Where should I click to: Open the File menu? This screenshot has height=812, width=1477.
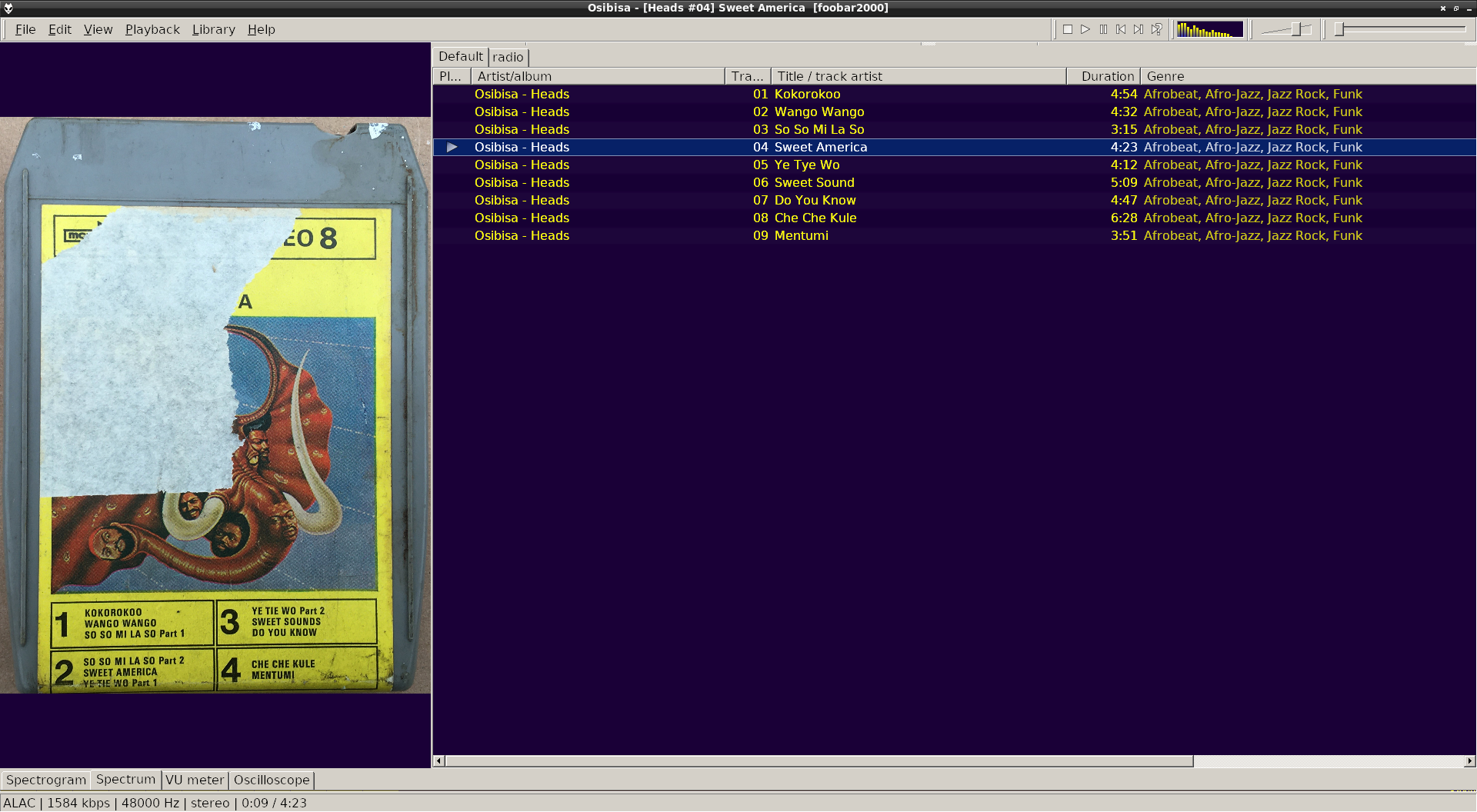pyautogui.click(x=25, y=29)
